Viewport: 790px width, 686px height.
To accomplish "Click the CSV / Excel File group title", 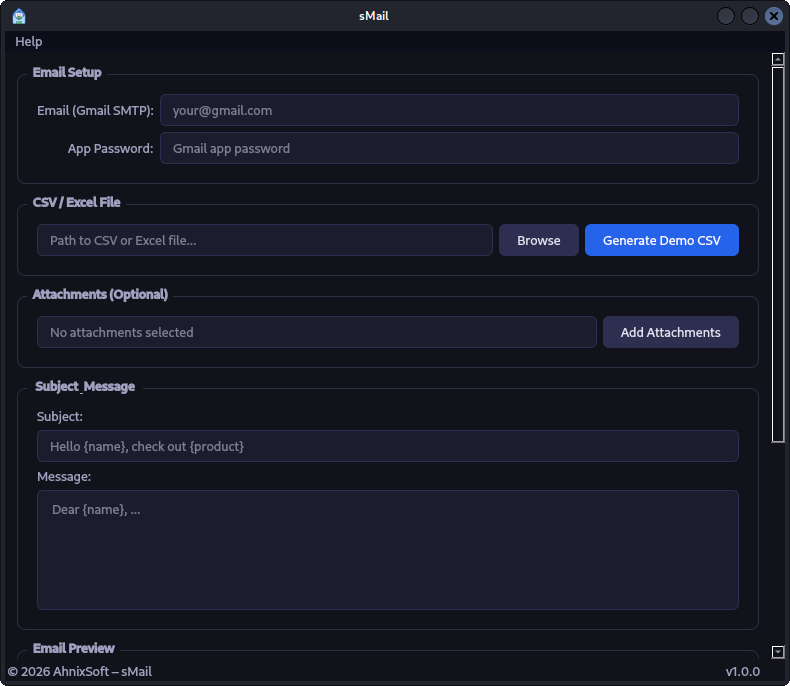I will coord(77,202).
